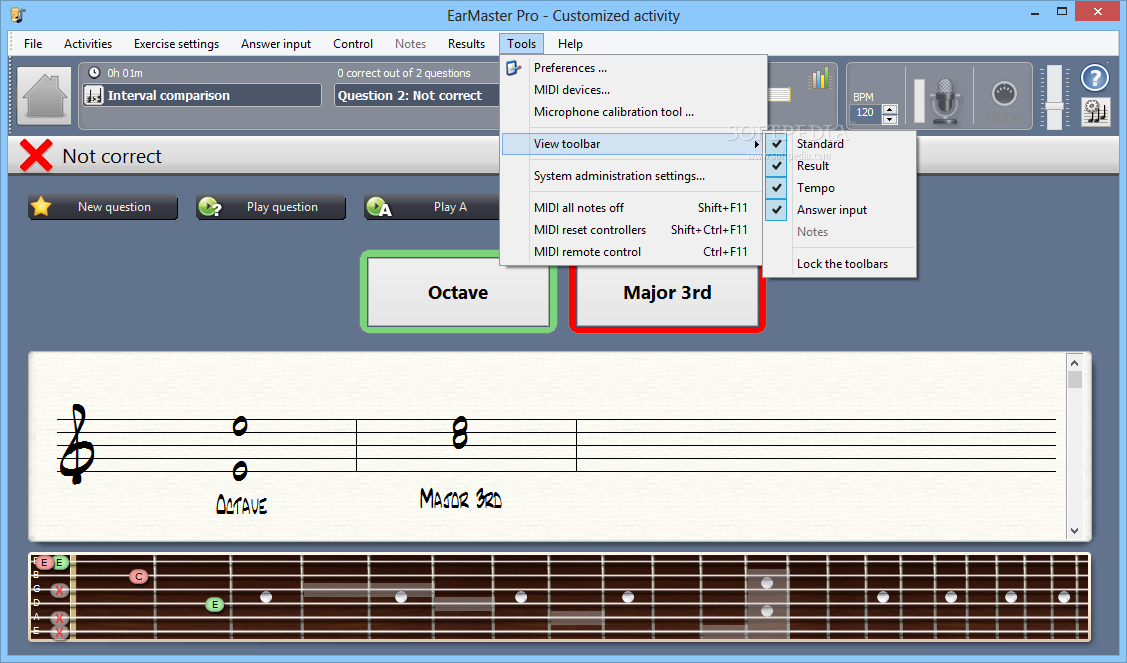Open the exercise settings gear-and-notes icon
This screenshot has height=663, width=1127.
click(x=1095, y=112)
